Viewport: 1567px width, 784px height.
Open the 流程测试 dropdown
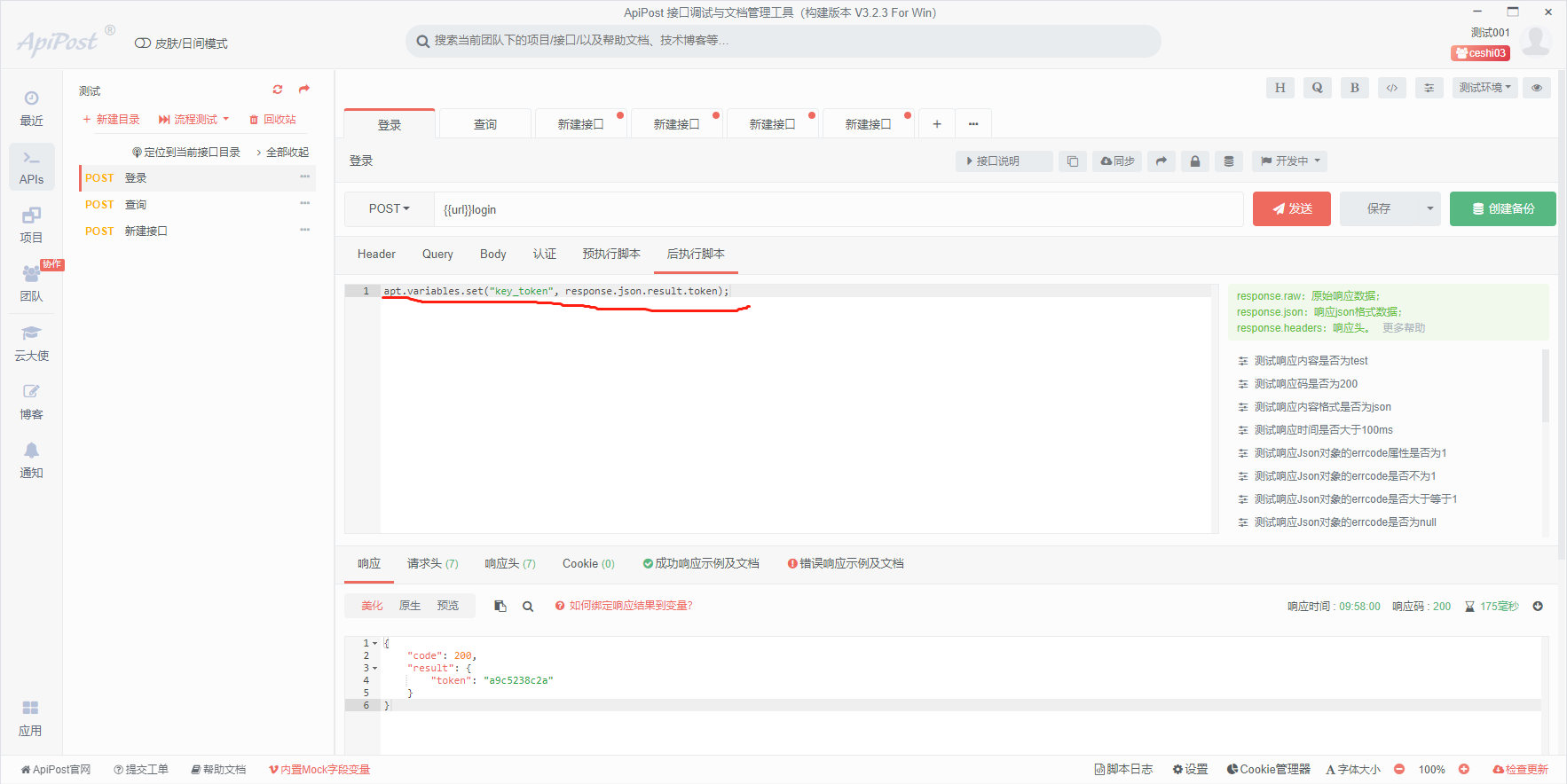[193, 120]
